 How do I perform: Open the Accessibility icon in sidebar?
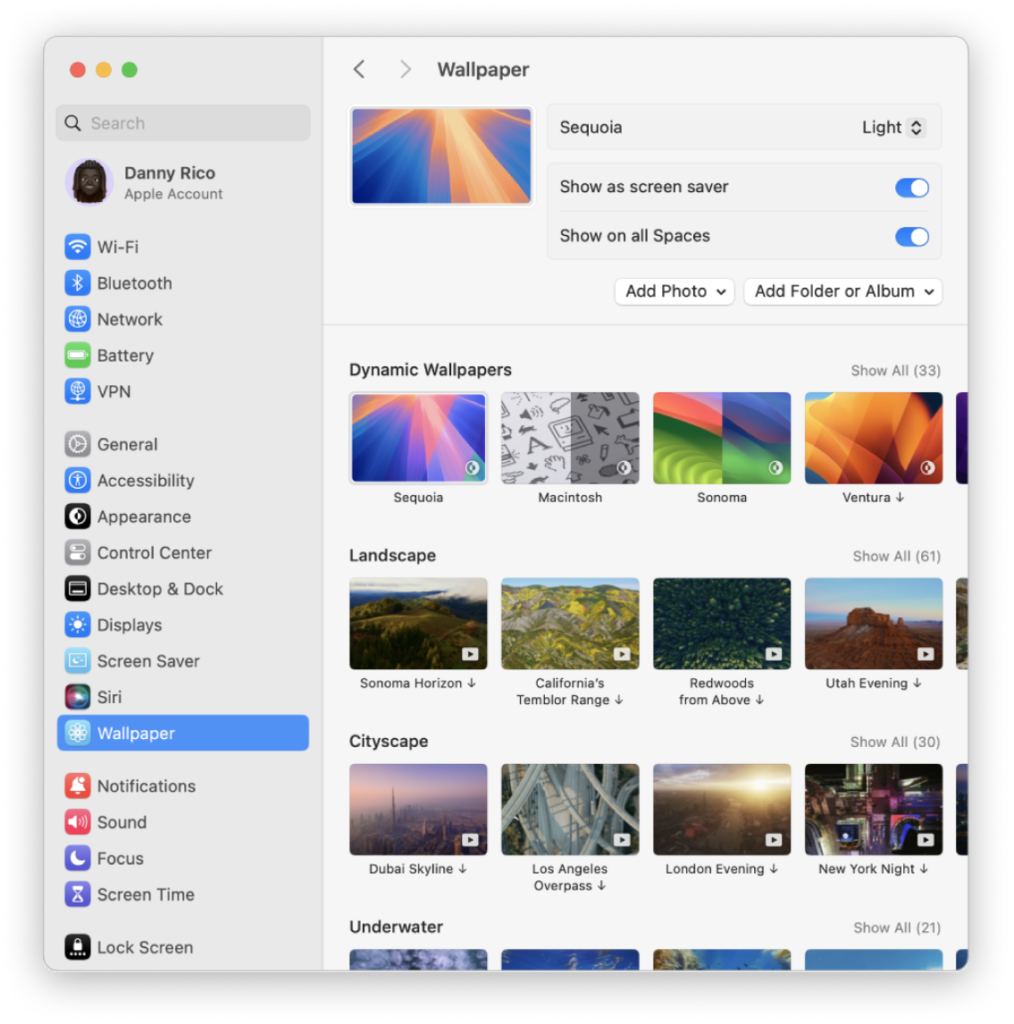coord(77,480)
